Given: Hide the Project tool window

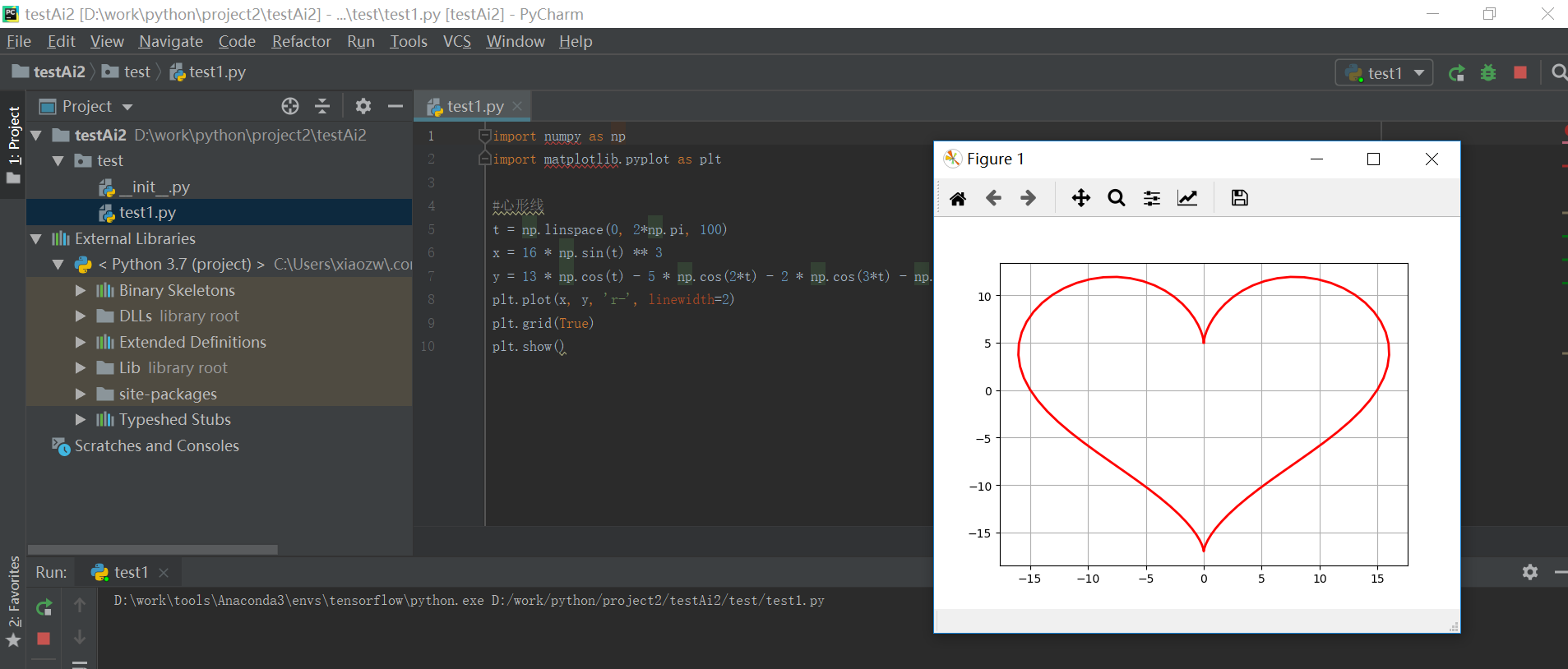Looking at the screenshot, I should 395,106.
